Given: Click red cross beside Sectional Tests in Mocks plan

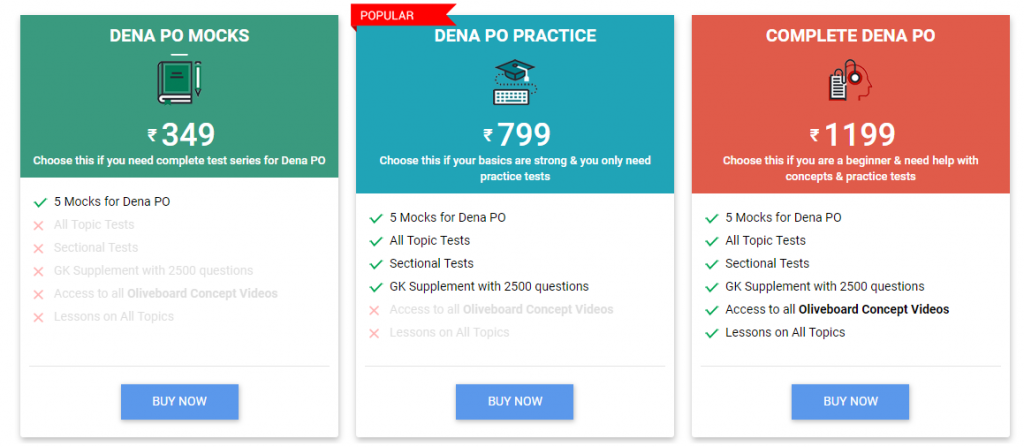Looking at the screenshot, I should click(x=39, y=248).
